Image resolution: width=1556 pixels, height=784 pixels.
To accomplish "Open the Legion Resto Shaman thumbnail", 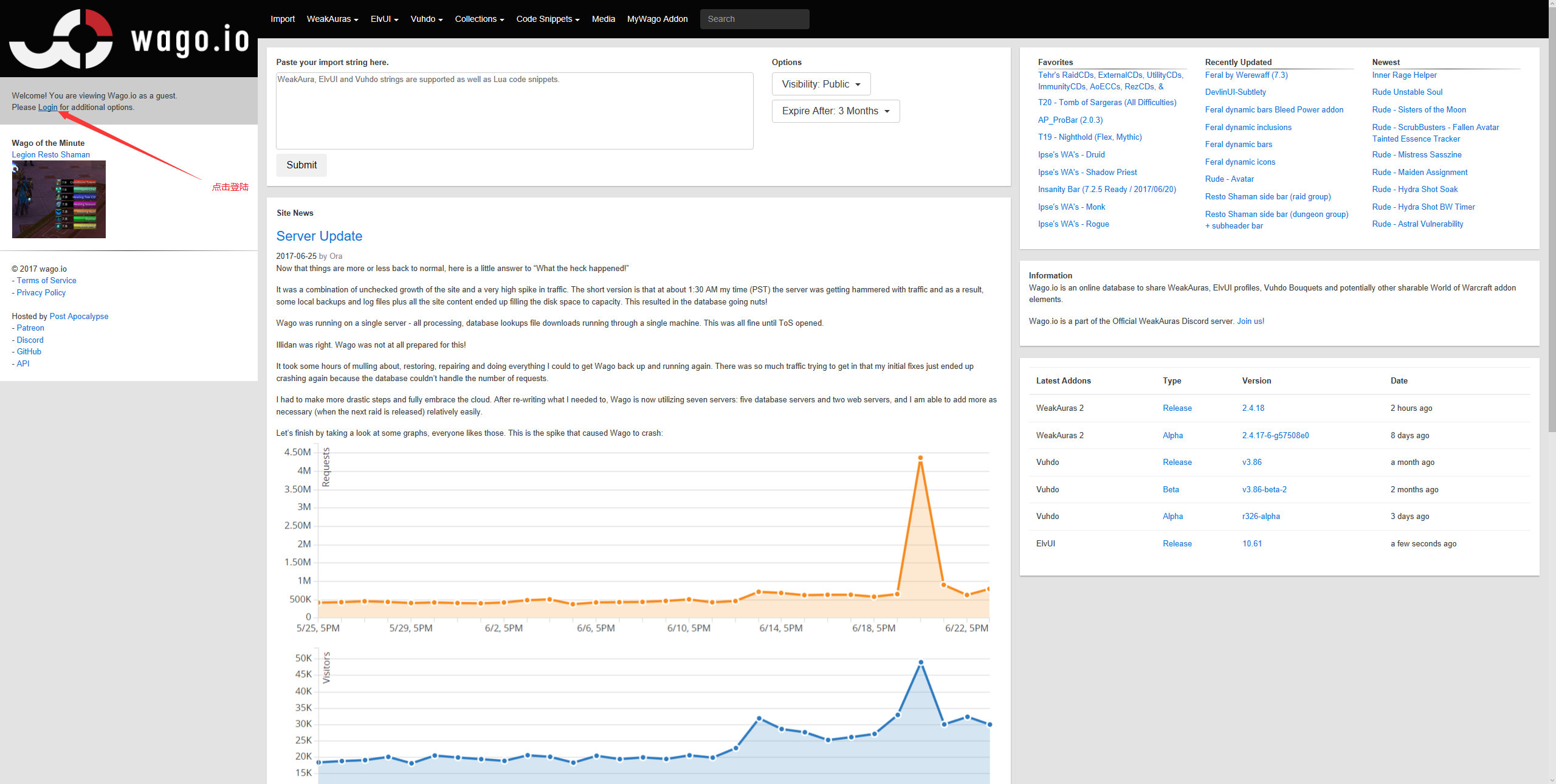I will 59,199.
